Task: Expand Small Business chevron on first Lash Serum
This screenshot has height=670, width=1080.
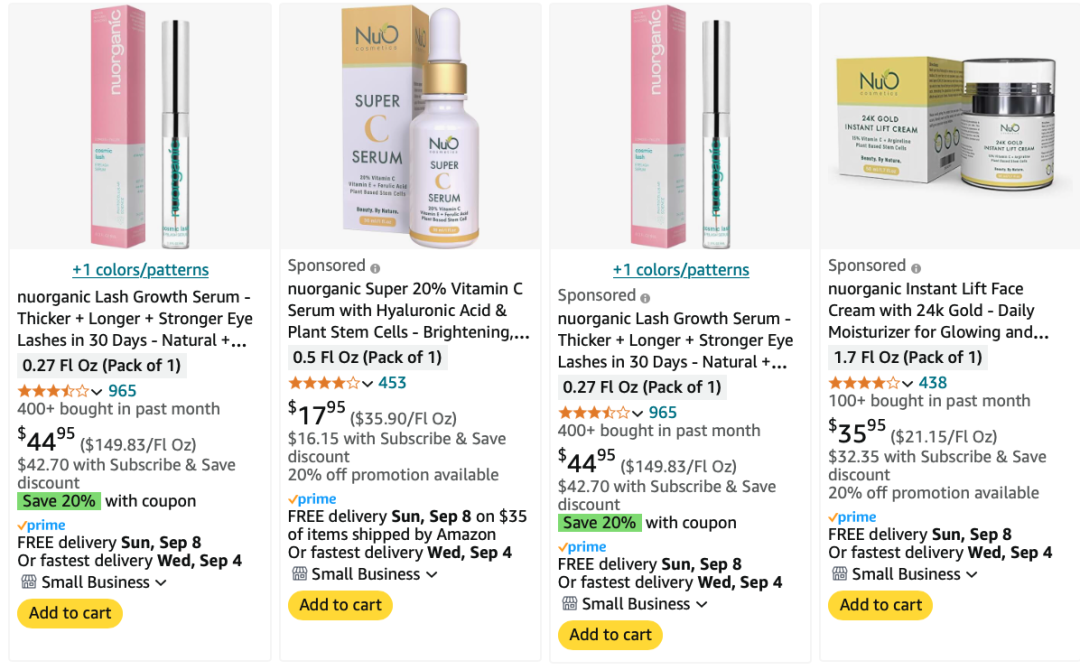Action: pyautogui.click(x=161, y=583)
